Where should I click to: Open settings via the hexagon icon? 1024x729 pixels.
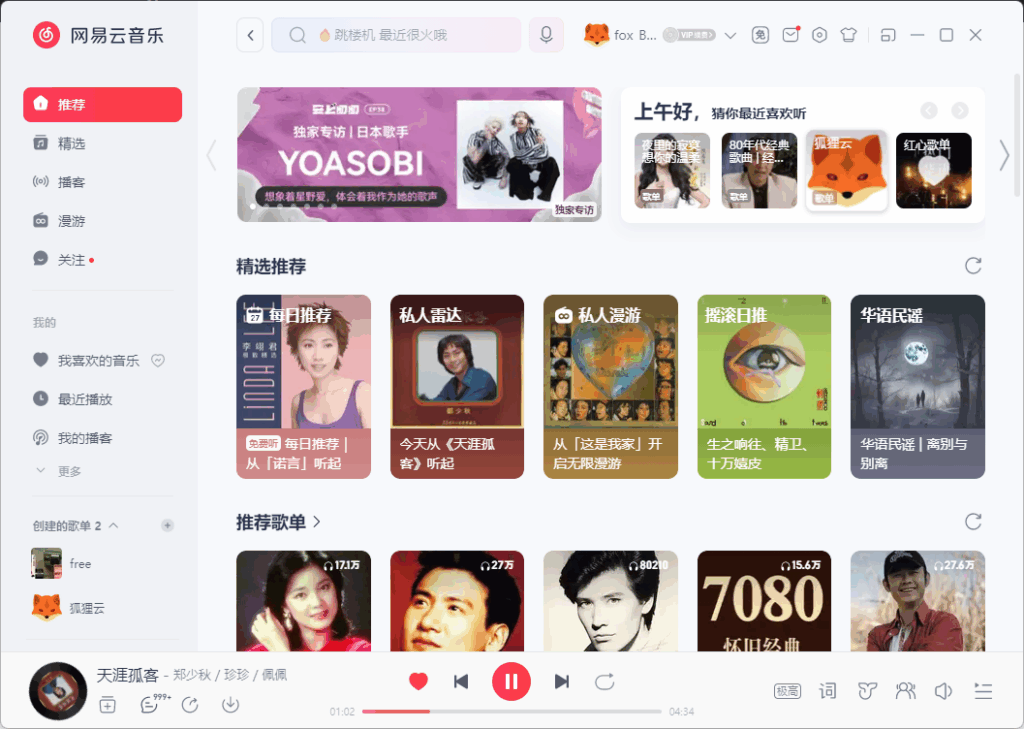[819, 35]
